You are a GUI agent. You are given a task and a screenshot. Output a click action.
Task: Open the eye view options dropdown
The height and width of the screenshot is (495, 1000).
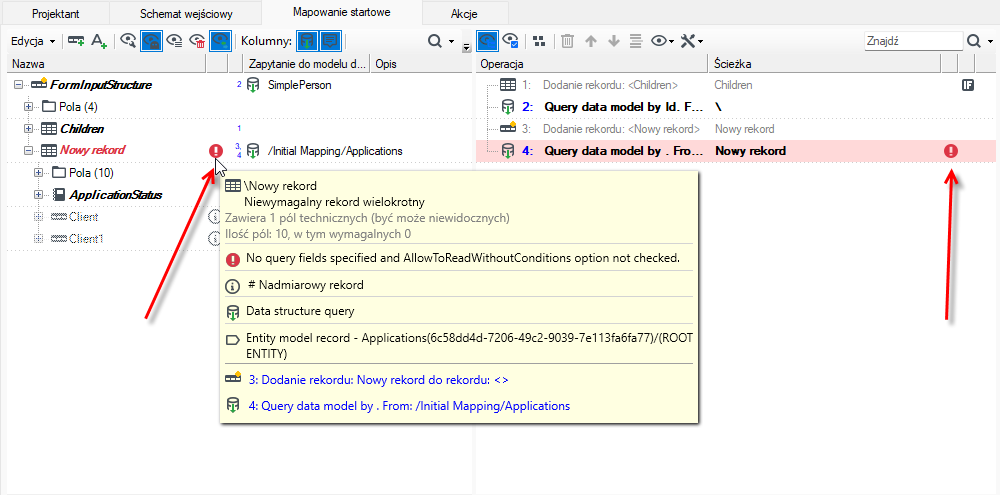click(x=662, y=41)
